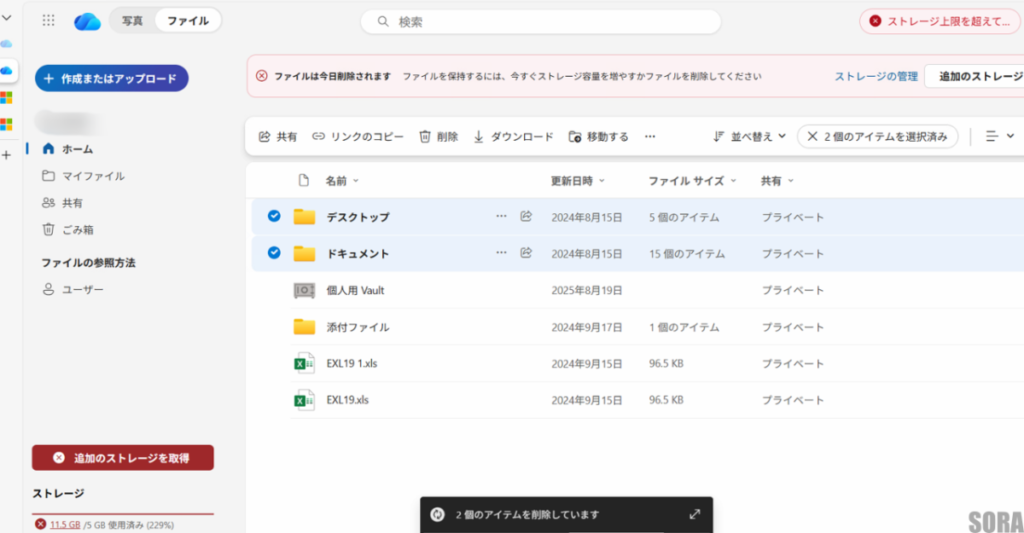Open the view layout options dropdown
This screenshot has height=533, width=1024.
[999, 136]
